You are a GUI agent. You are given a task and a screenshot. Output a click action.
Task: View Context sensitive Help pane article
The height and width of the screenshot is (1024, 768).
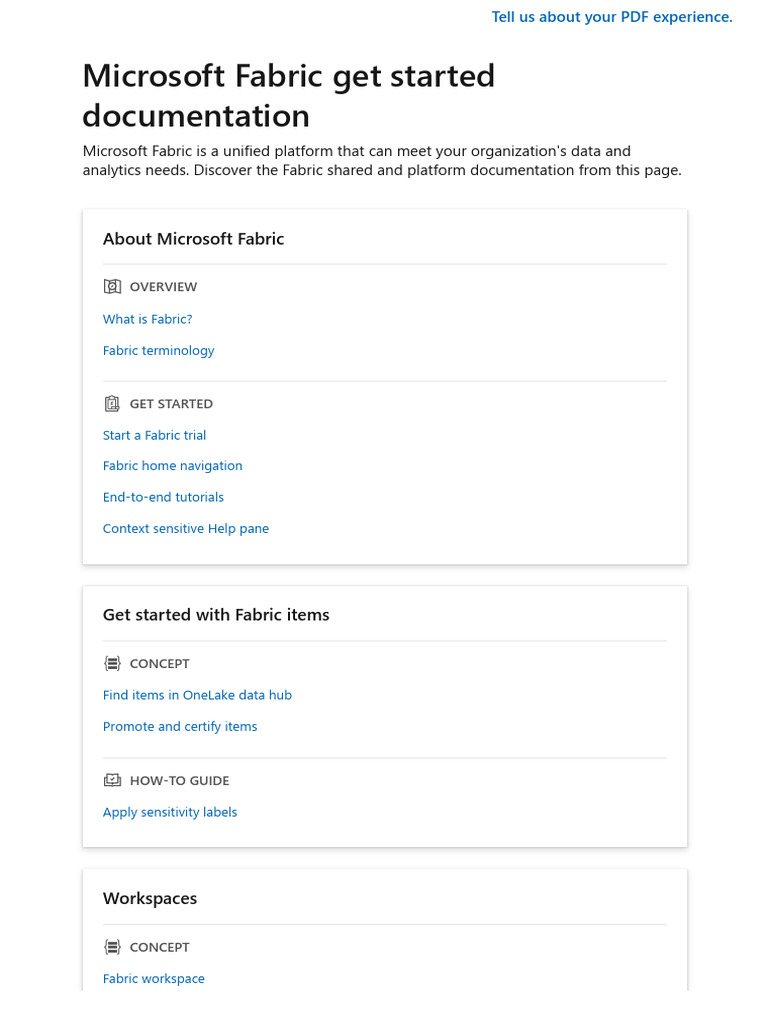[x=185, y=528]
